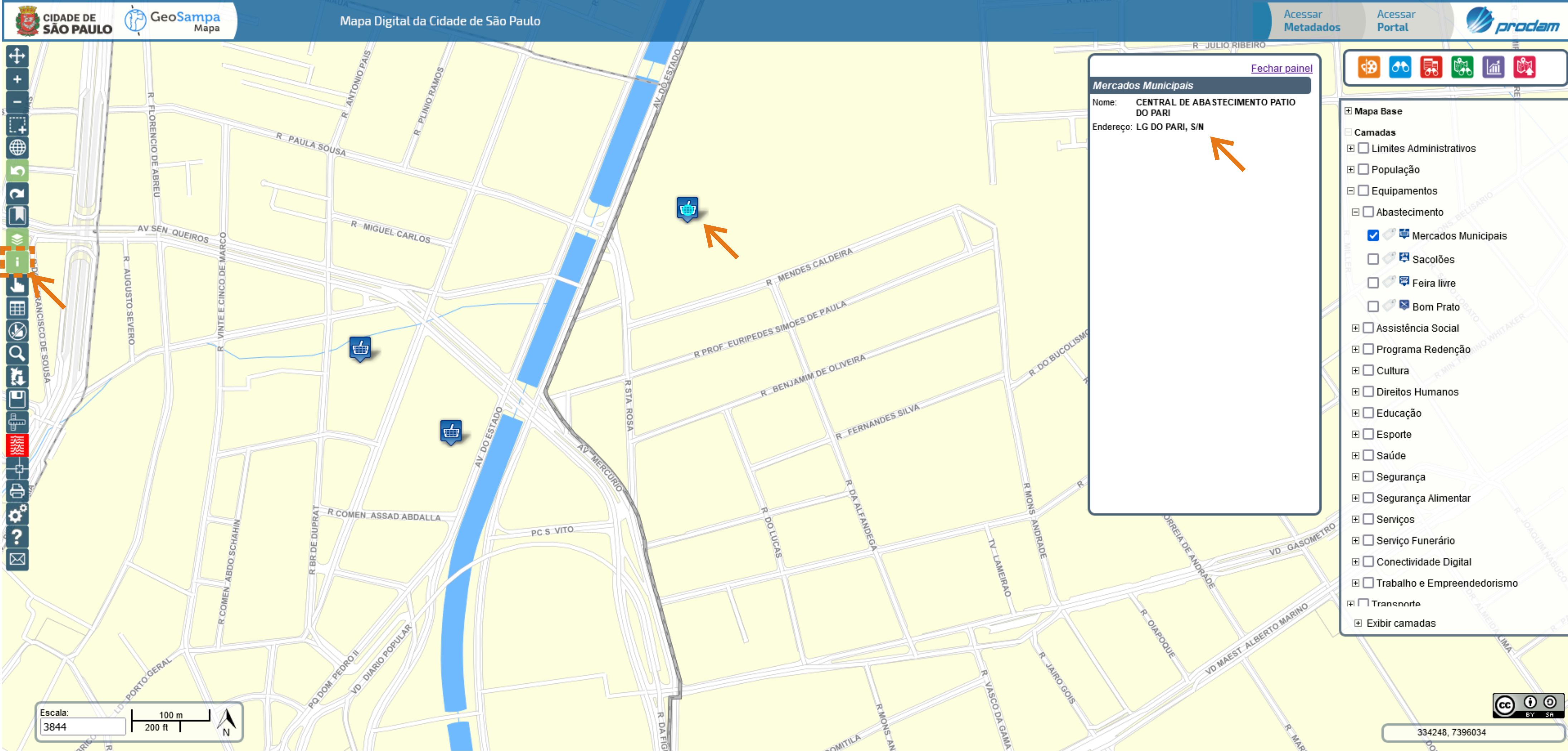Expand the Mapa Base tree node
This screenshot has width=1568, height=751.
pos(1348,111)
